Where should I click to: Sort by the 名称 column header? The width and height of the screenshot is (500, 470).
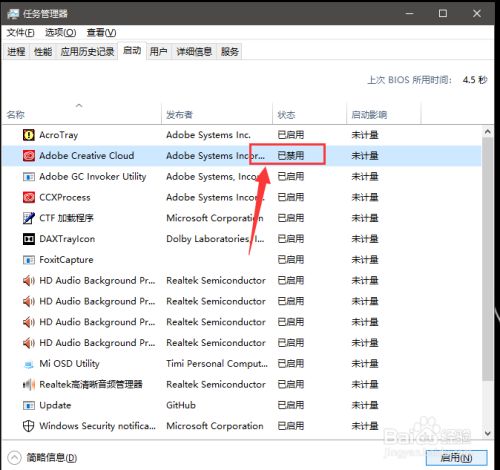81,115
